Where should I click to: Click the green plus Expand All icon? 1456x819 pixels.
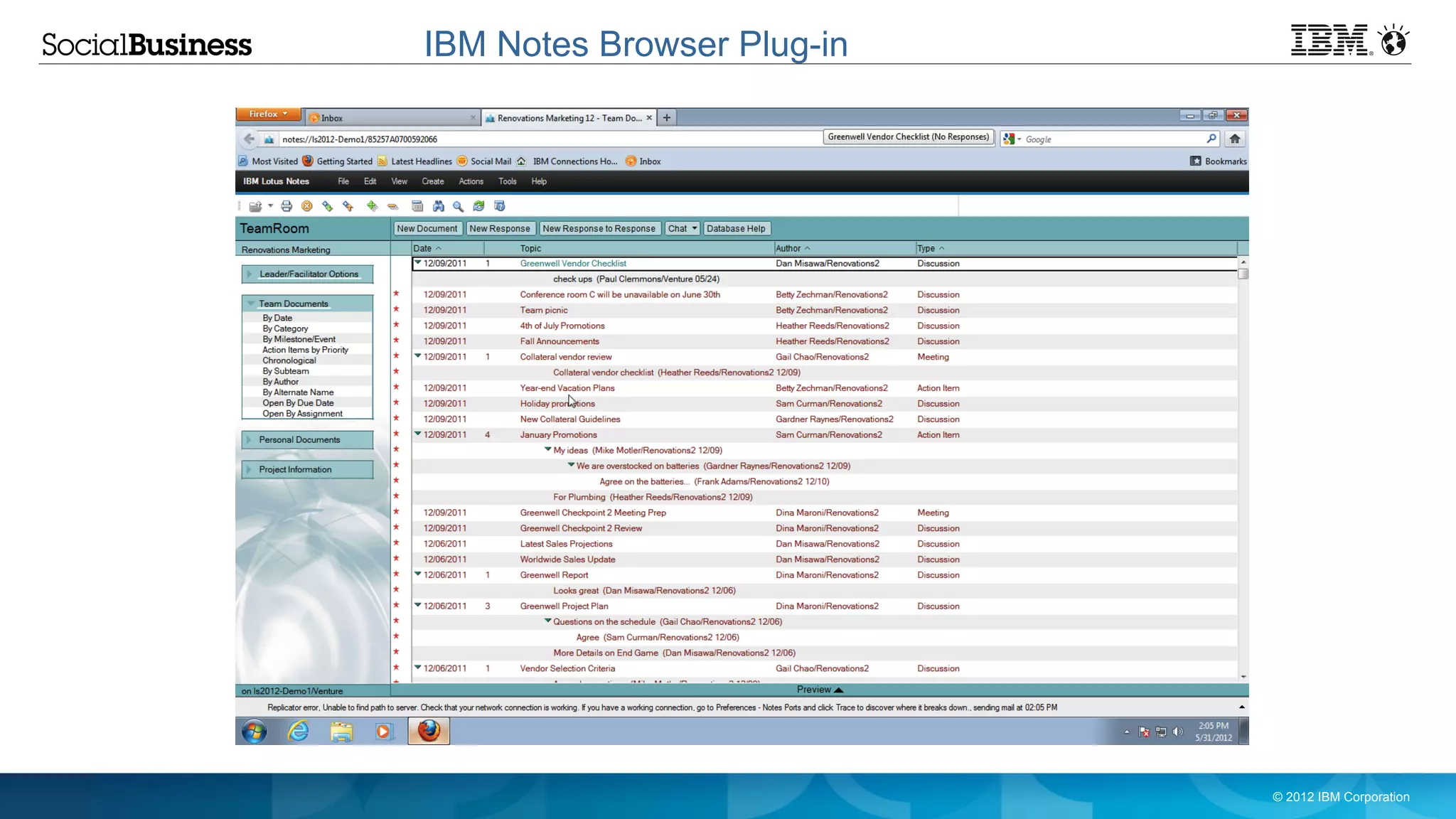coord(372,206)
